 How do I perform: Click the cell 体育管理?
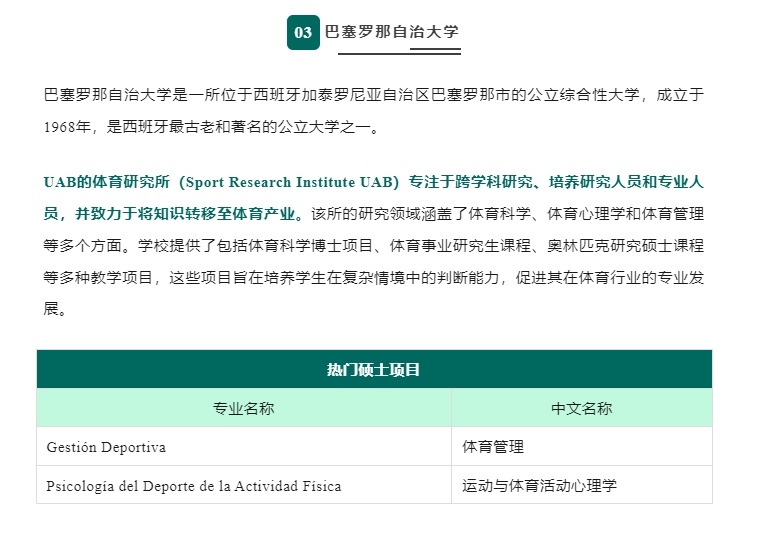click(x=582, y=447)
